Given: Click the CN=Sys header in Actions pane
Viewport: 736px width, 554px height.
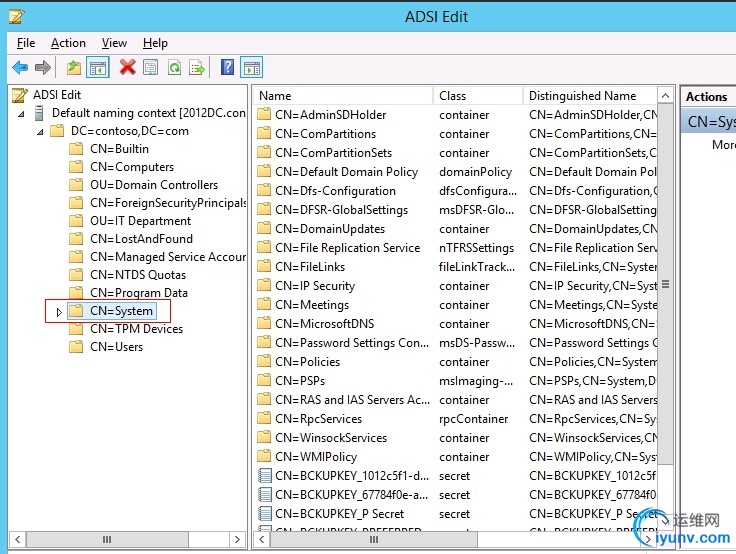Looking at the screenshot, I should click(709, 122).
